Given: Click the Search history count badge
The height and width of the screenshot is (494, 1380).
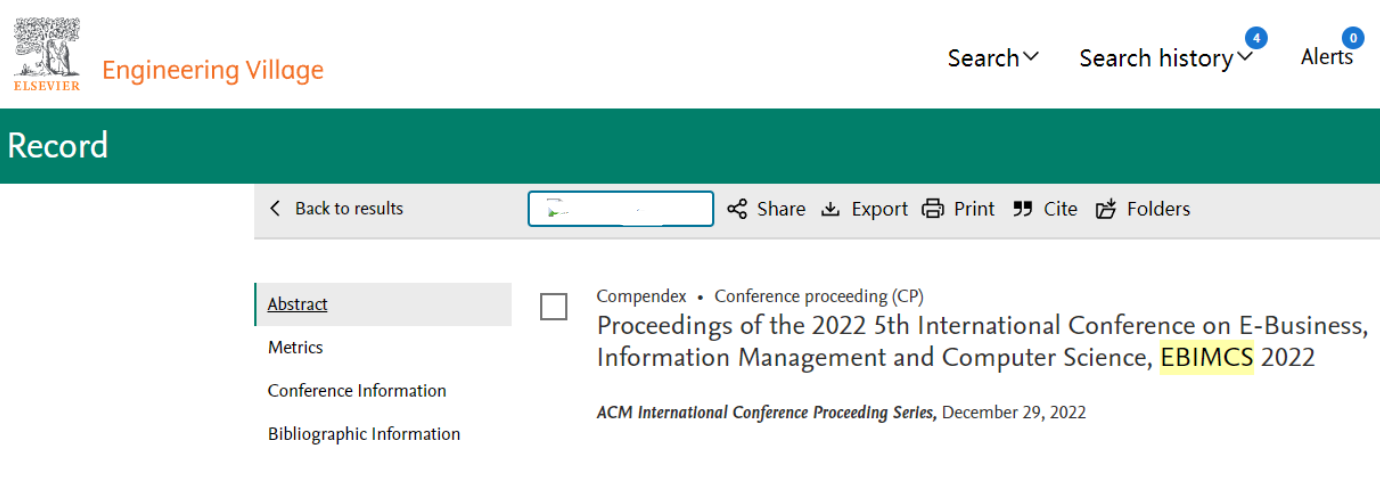Looking at the screenshot, I should pyautogui.click(x=1256, y=39).
